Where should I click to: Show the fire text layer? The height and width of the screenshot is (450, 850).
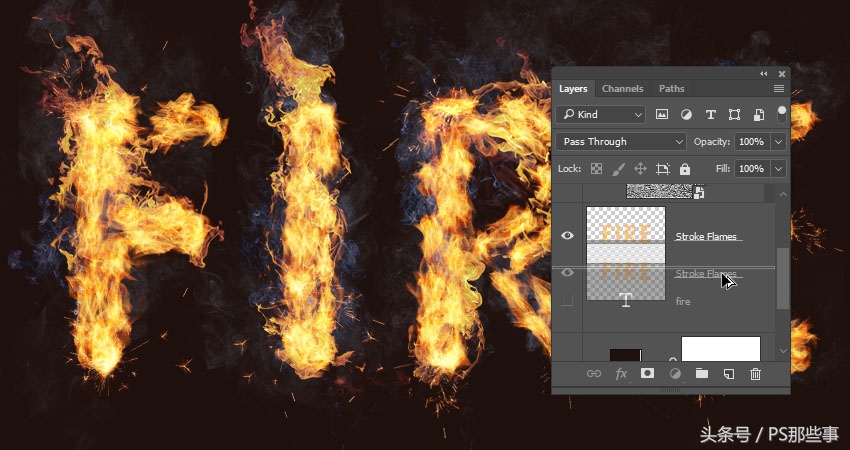pyautogui.click(x=567, y=299)
